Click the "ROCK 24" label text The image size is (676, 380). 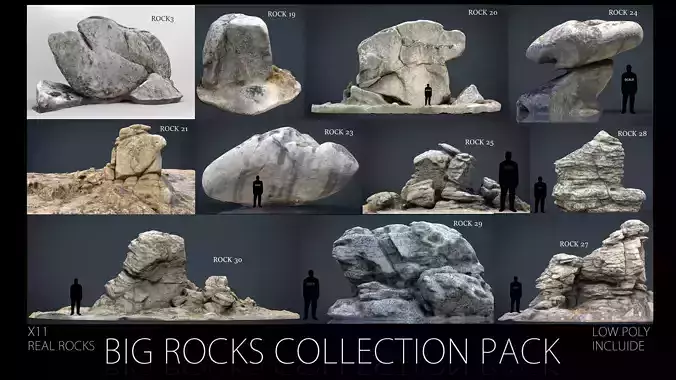[623, 13]
